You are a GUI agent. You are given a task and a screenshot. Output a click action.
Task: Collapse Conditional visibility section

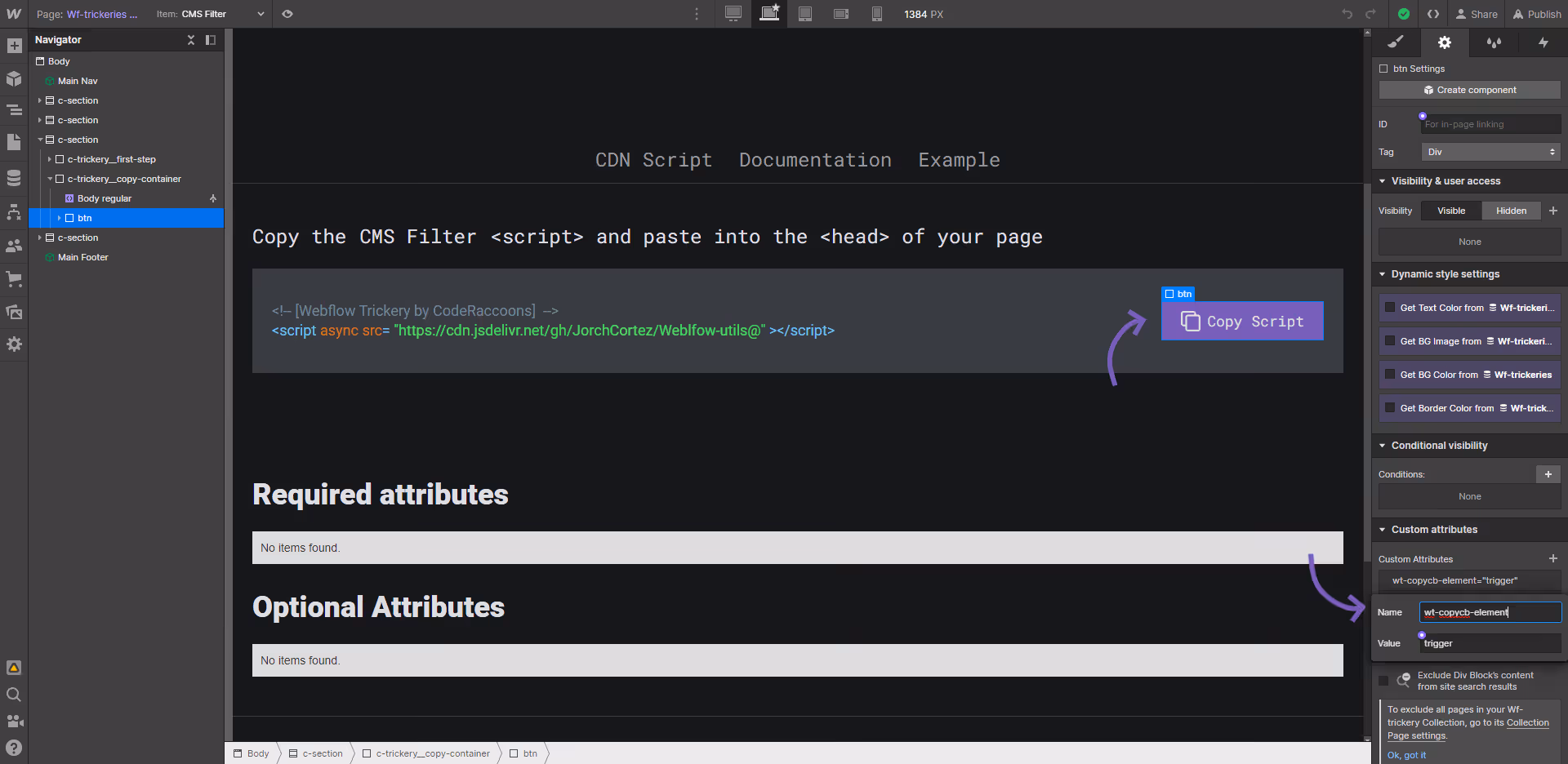pyautogui.click(x=1383, y=446)
